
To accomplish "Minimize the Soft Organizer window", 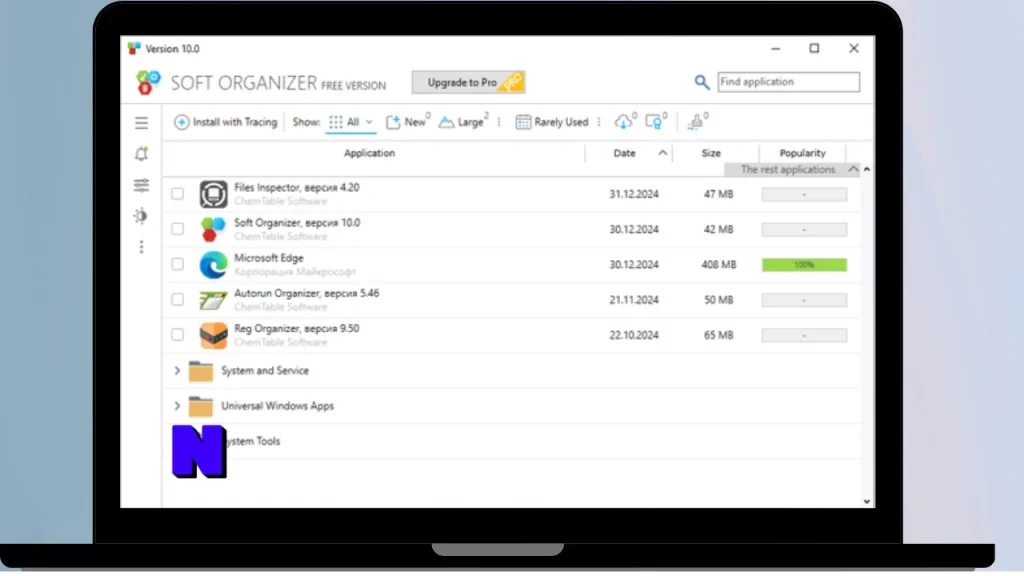I will [775, 48].
